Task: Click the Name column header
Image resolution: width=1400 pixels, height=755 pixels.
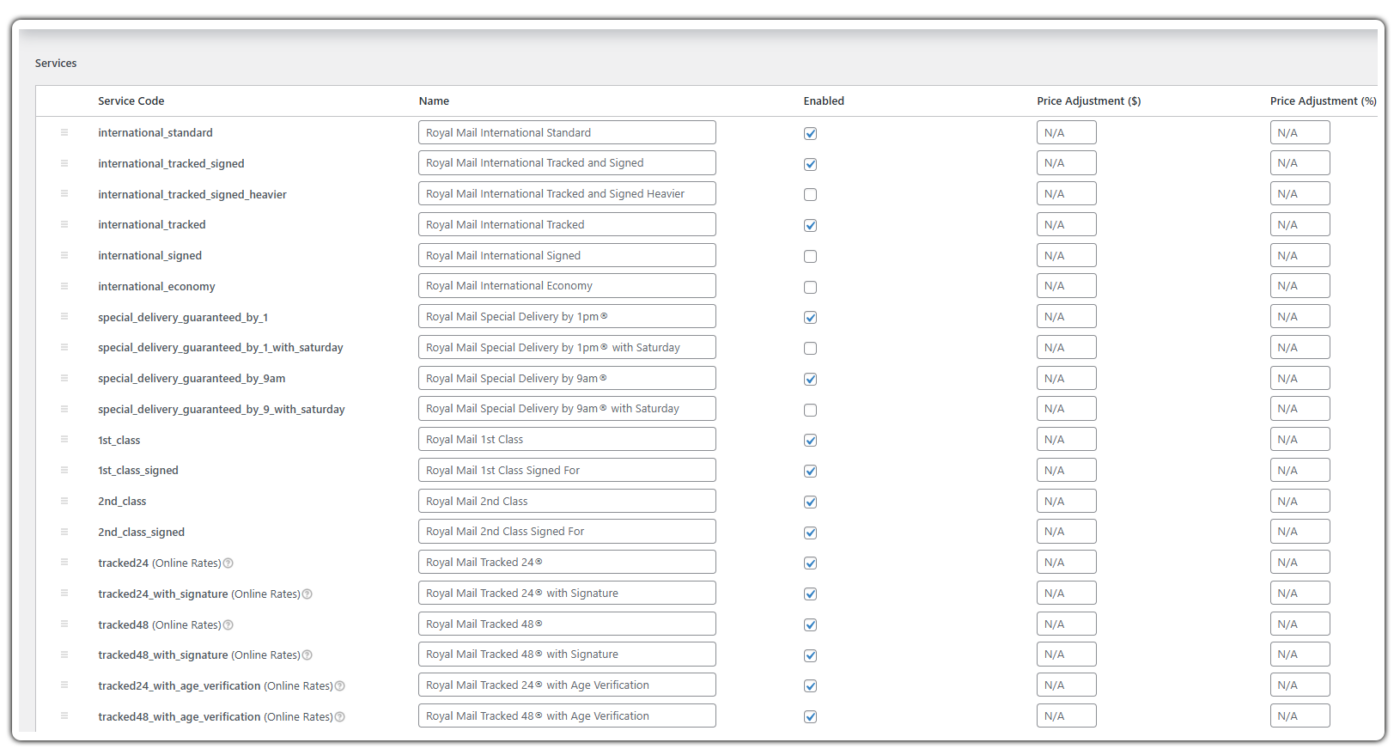Action: 434,101
